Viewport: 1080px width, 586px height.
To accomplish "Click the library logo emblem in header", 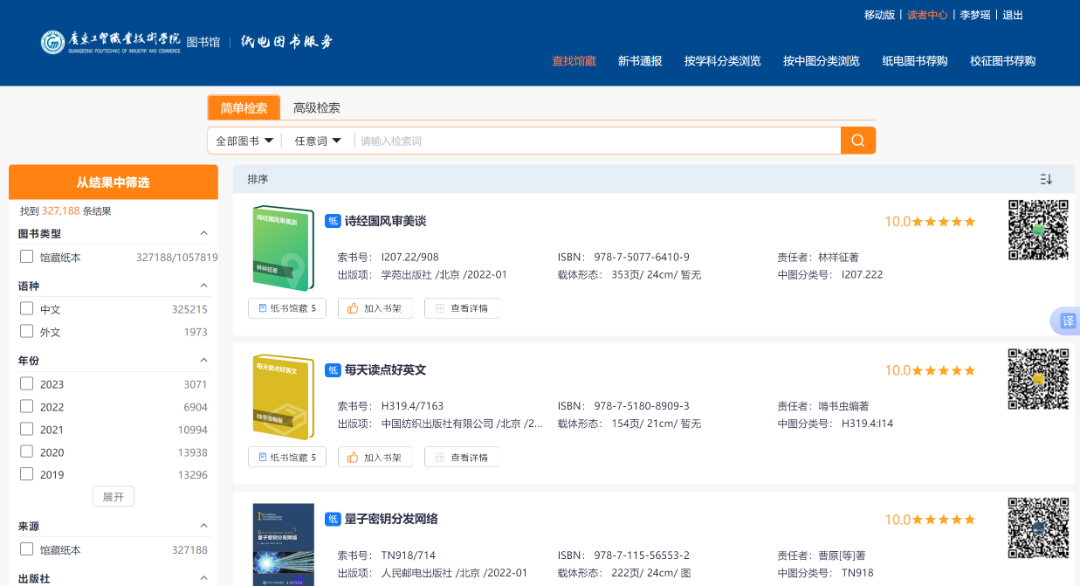I will pos(52,42).
